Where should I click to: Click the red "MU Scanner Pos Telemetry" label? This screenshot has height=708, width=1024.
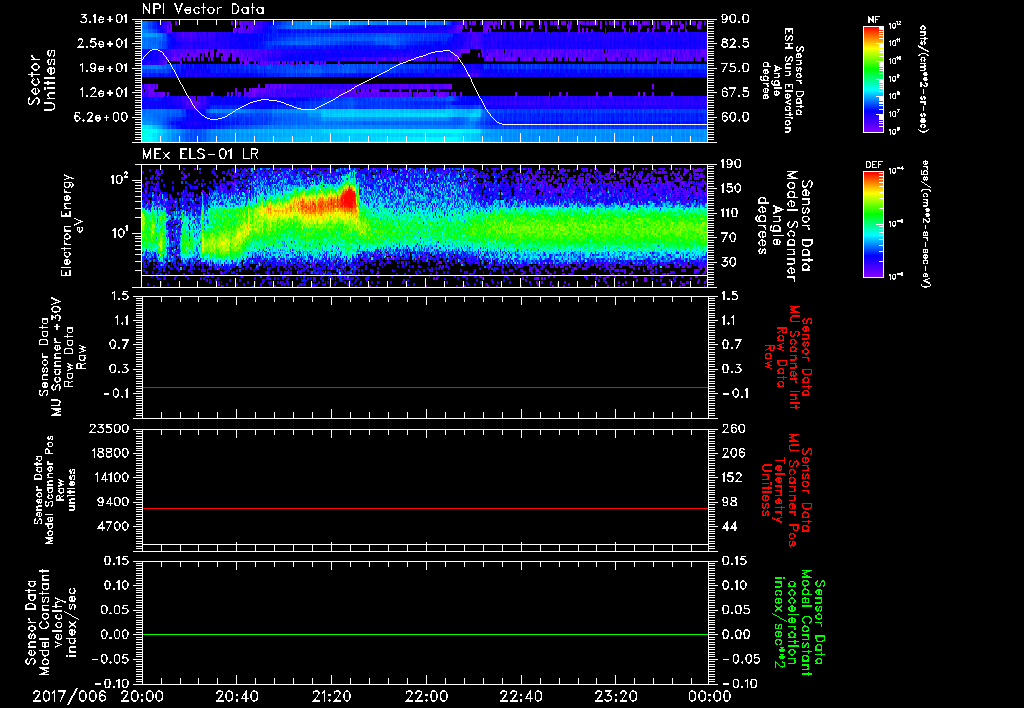point(786,490)
